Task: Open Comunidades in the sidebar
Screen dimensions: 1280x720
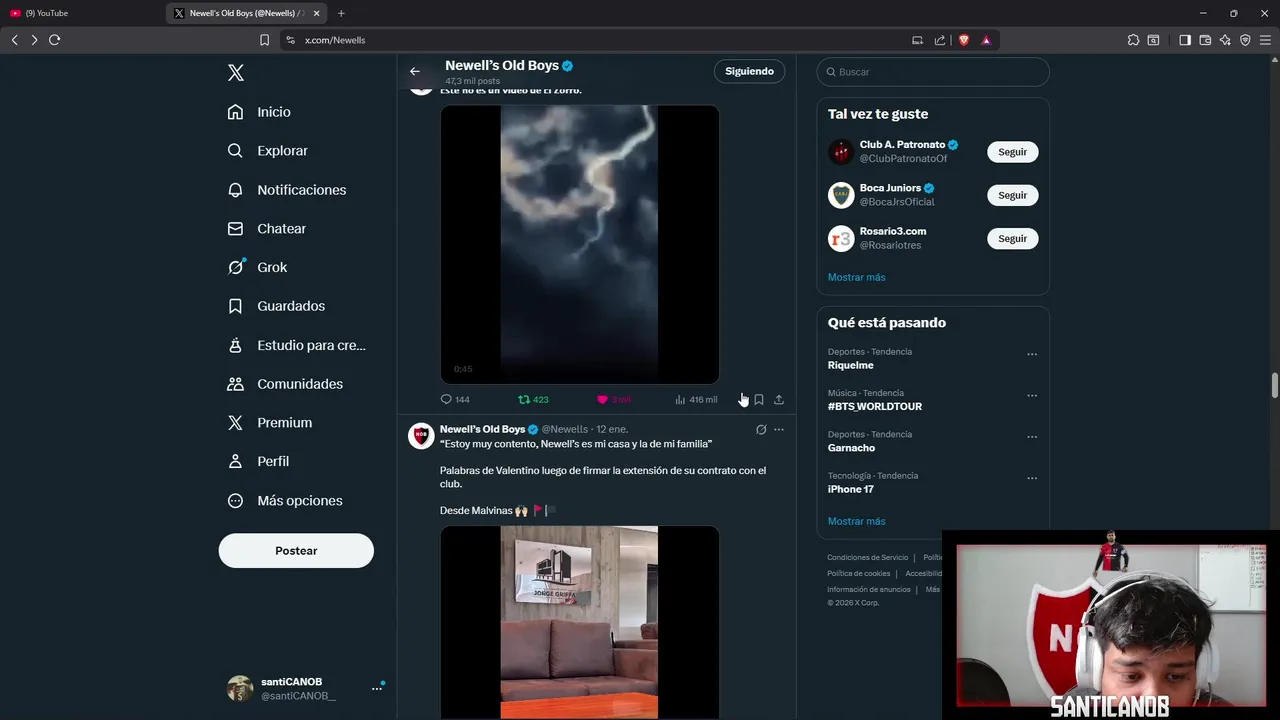Action: (285, 384)
